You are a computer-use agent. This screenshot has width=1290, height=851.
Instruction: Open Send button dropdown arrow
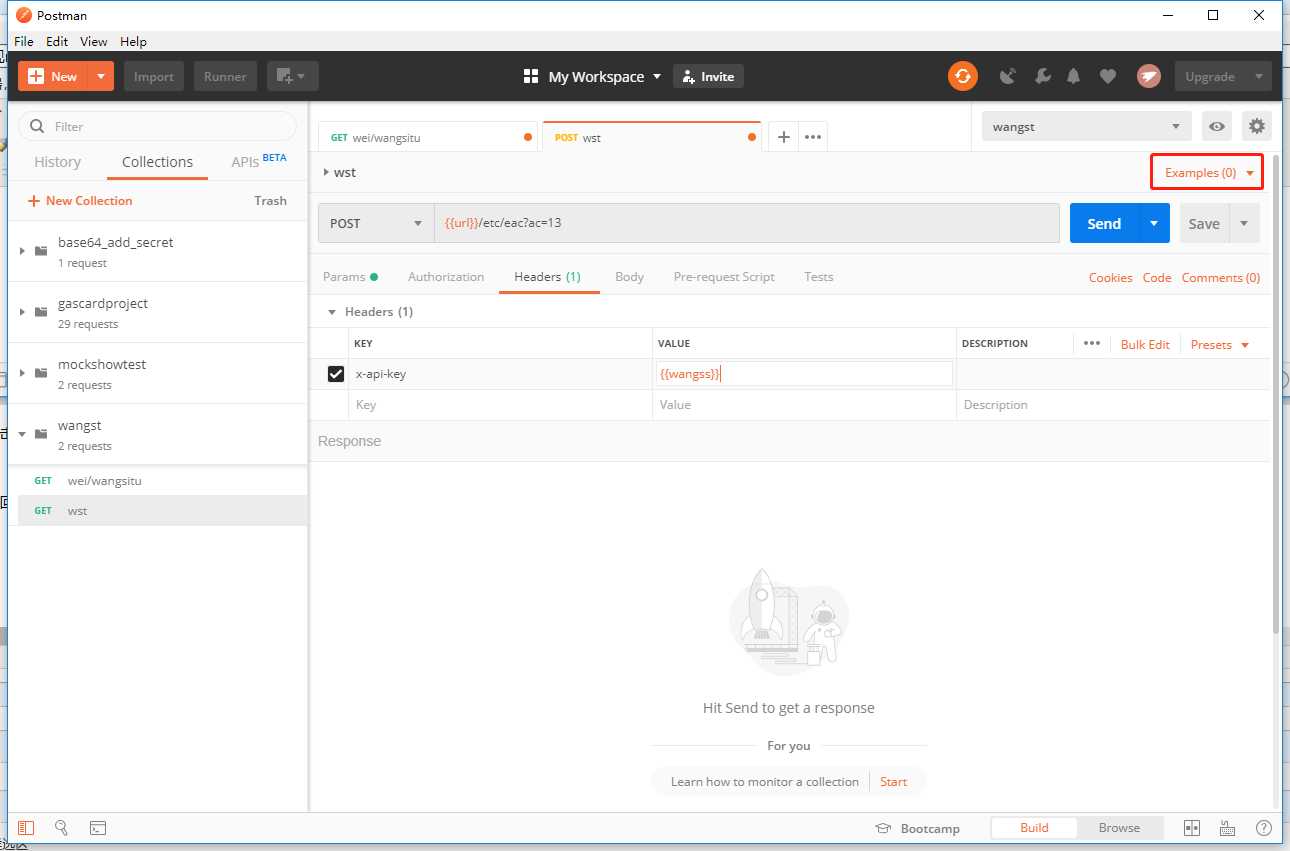(x=1153, y=223)
